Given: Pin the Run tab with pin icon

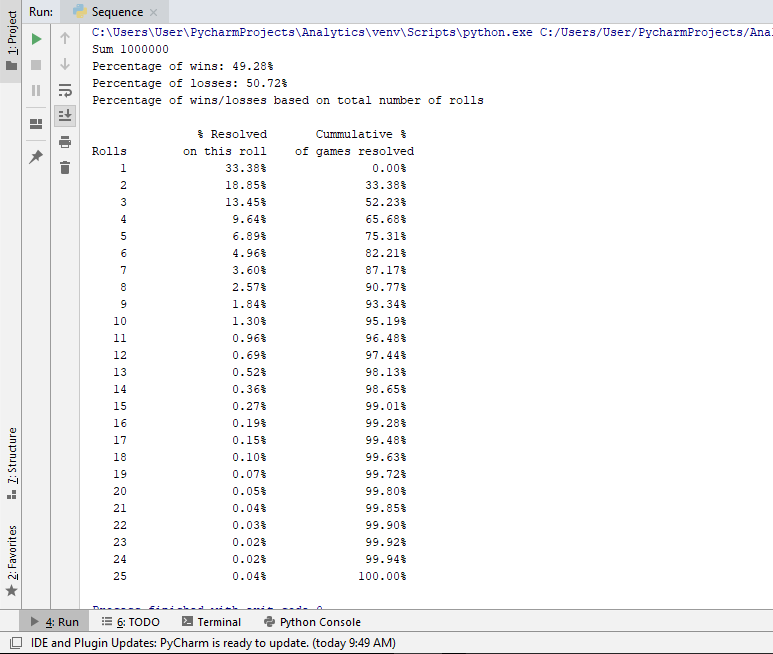Looking at the screenshot, I should (36, 157).
